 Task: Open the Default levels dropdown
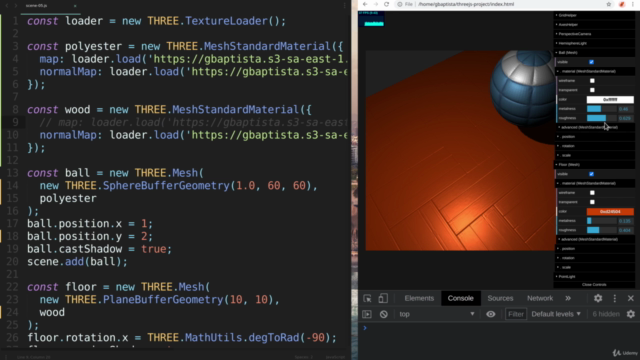coord(556,314)
